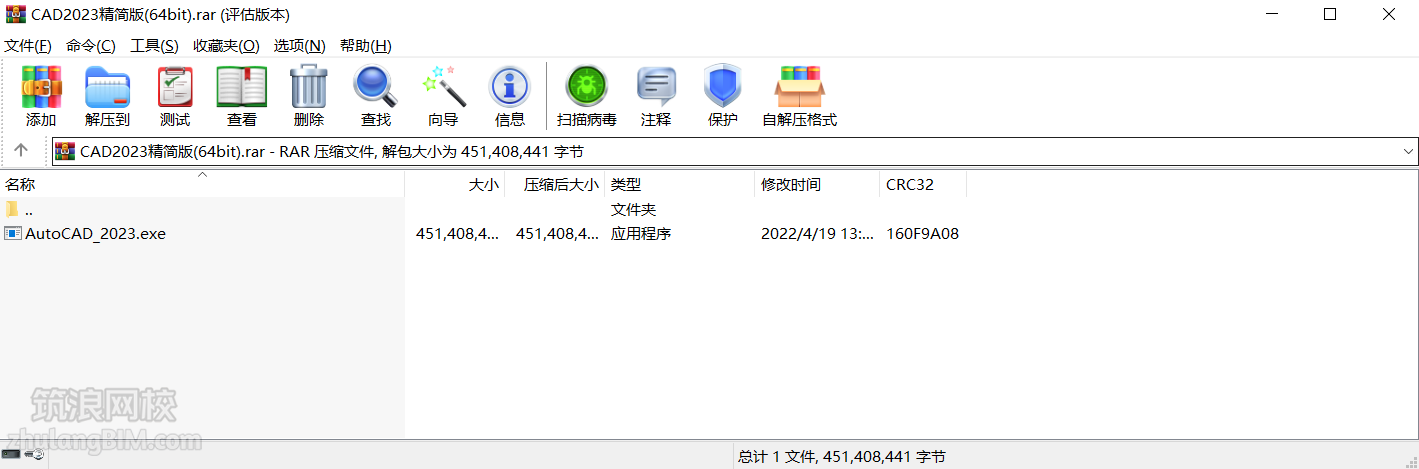1419x469 pixels.
Task: Click the 文件夹 type cell
Action: 633,210
